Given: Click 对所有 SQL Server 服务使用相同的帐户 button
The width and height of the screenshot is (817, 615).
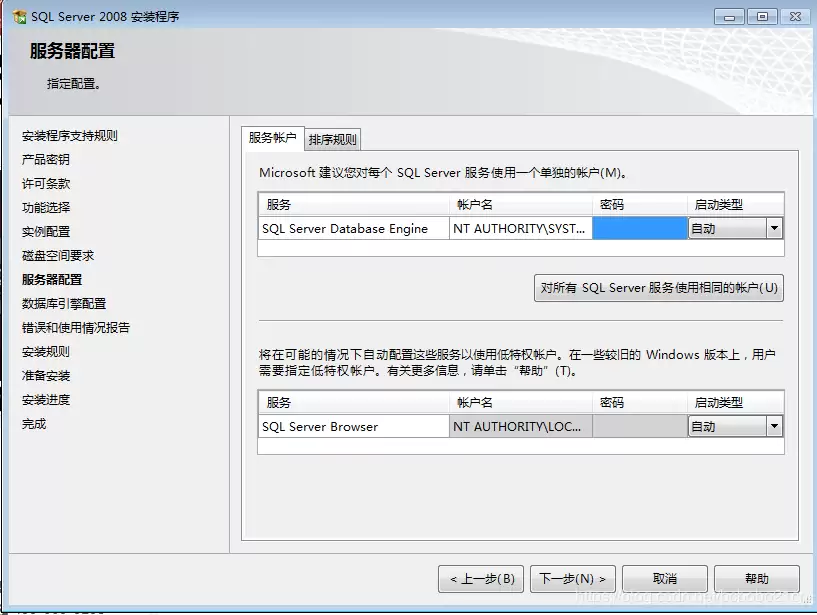Looking at the screenshot, I should (659, 288).
